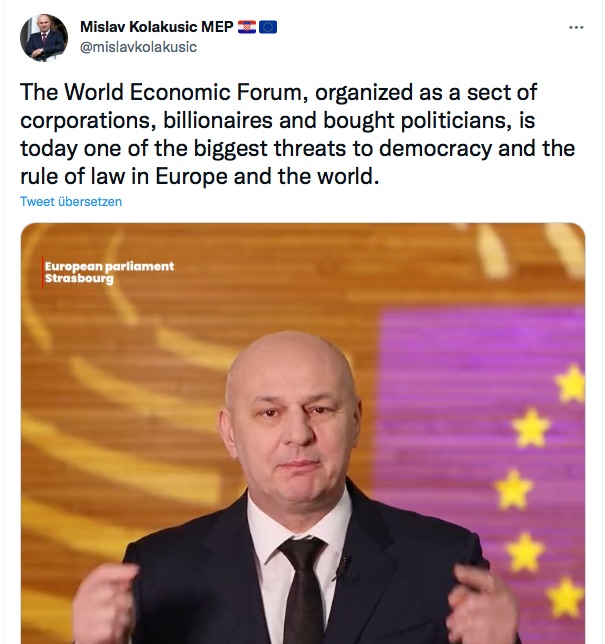Open the tweet's more options menu
Viewport: 605px width, 644px height.
point(573,27)
